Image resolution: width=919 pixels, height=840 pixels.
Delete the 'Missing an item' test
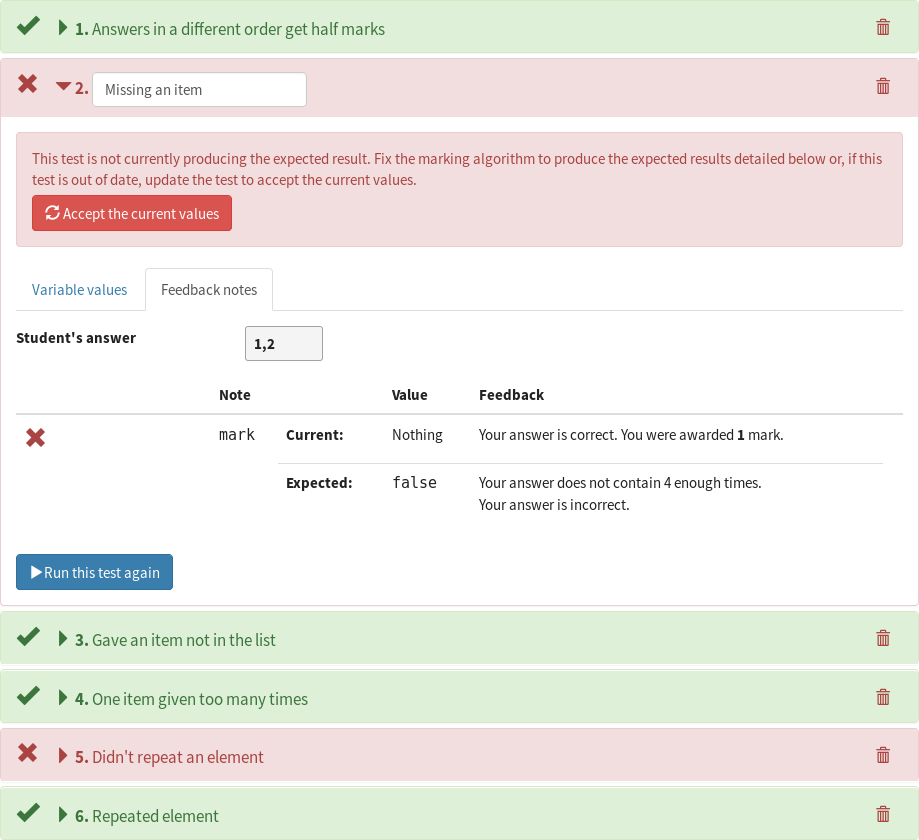[883, 87]
